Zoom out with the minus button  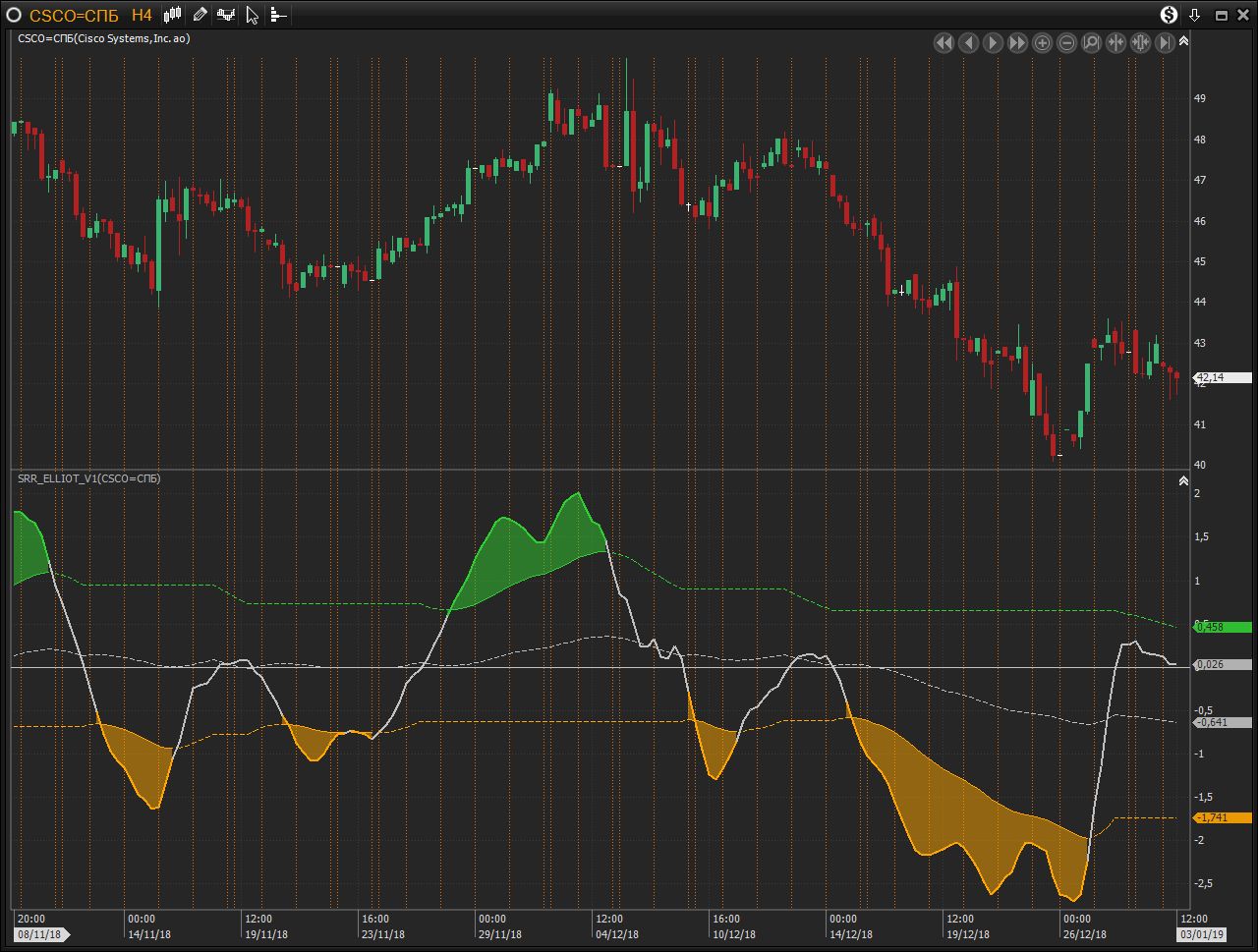coord(1066,43)
